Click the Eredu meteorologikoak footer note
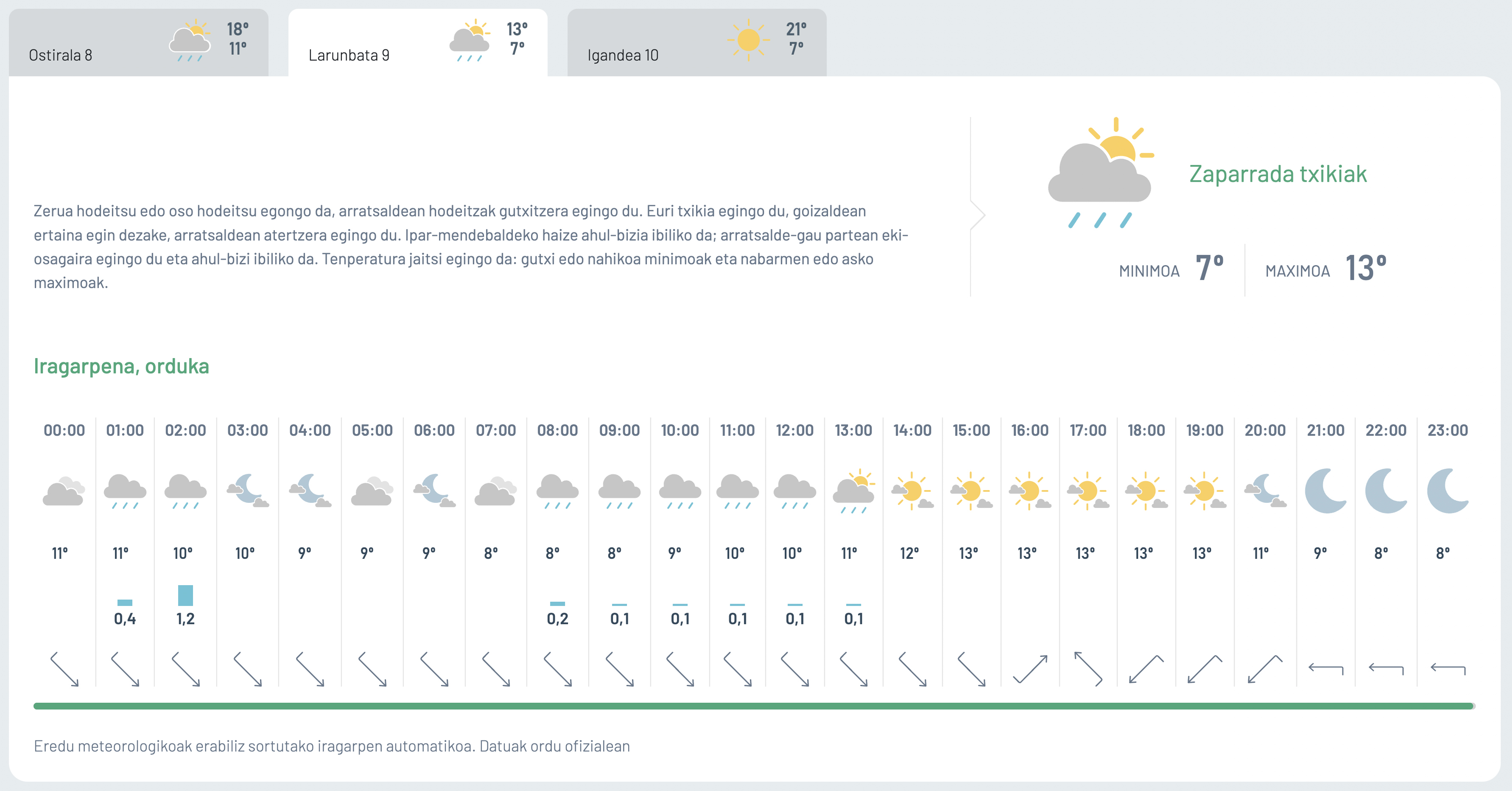Screen dimensions: 1512x791 [332, 746]
